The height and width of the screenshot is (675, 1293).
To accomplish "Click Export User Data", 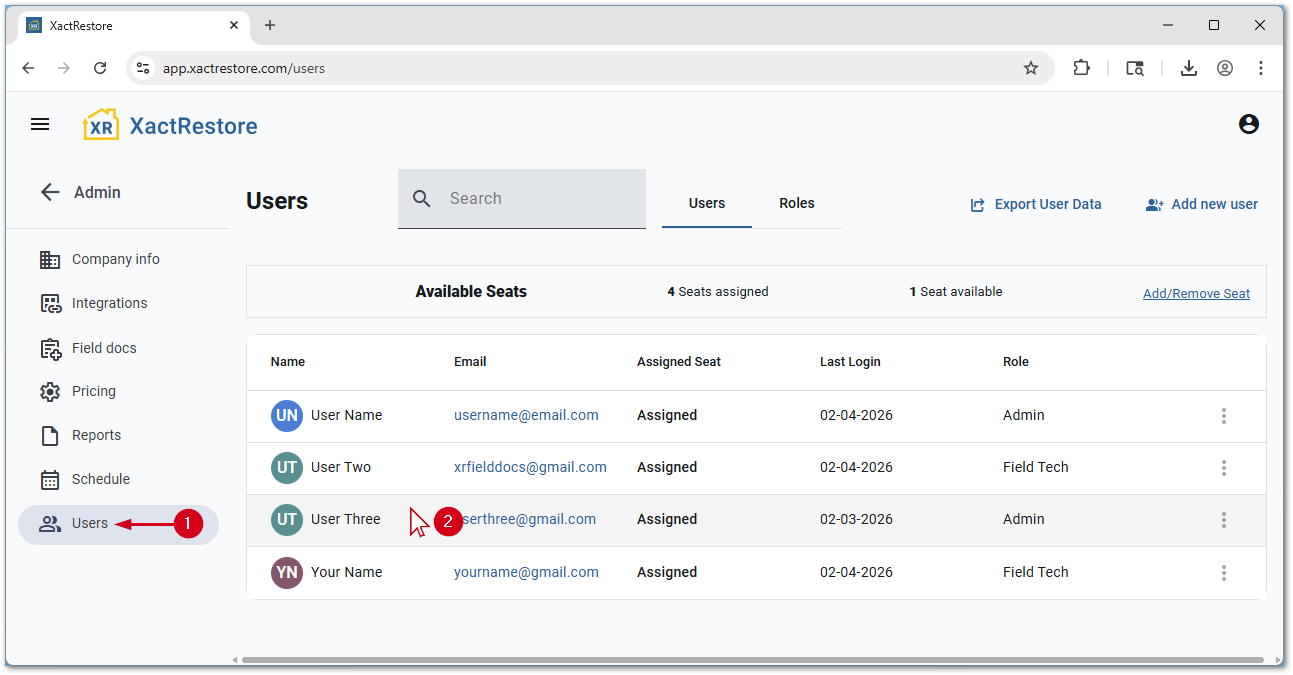I will 1036,204.
